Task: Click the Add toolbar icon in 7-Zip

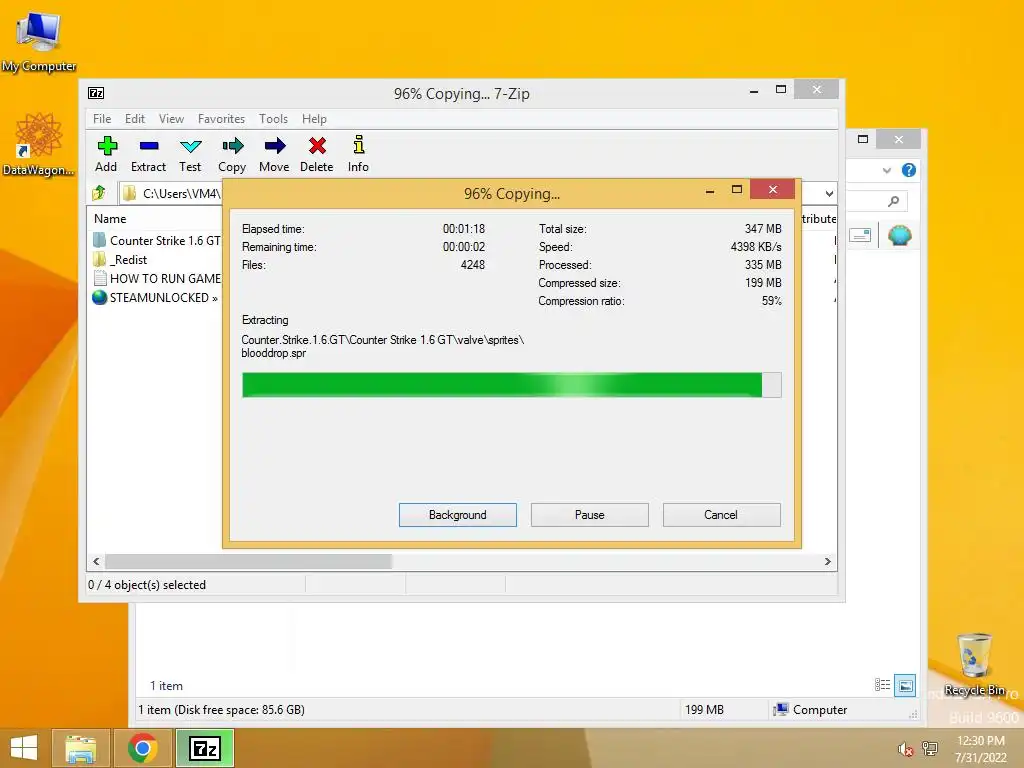Action: pos(106,154)
